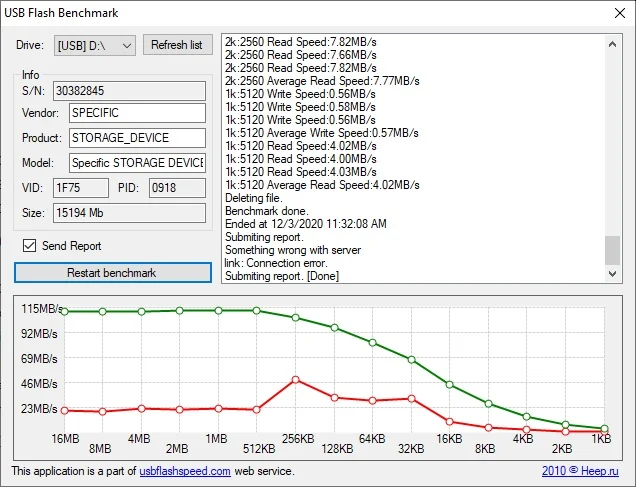Close the USB Flash Benchmark window
636x487 pixels.
pos(620,13)
